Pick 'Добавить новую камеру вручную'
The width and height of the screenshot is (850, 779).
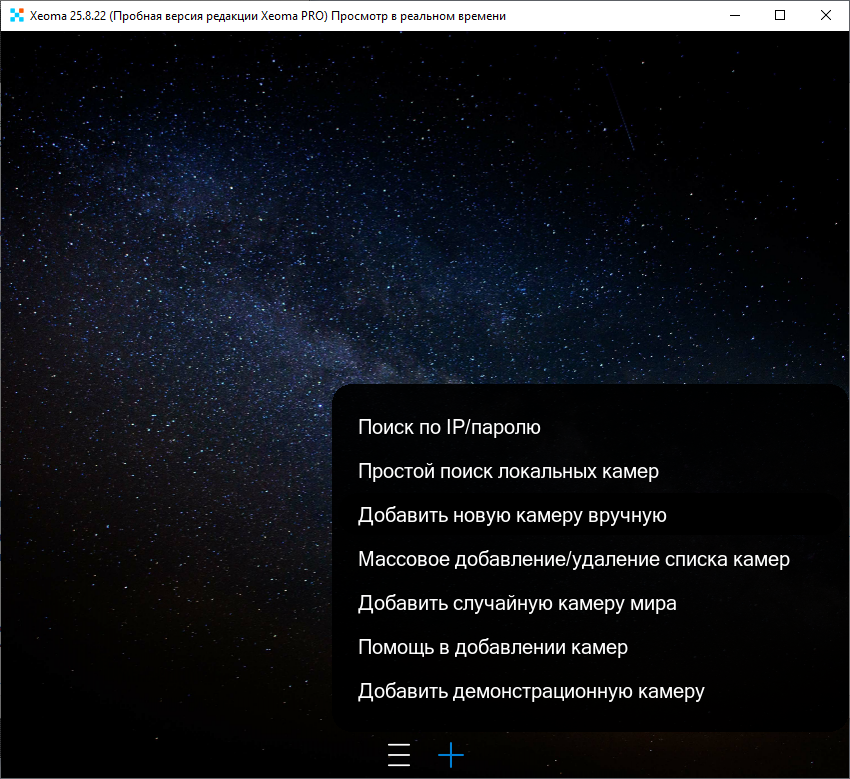(512, 515)
